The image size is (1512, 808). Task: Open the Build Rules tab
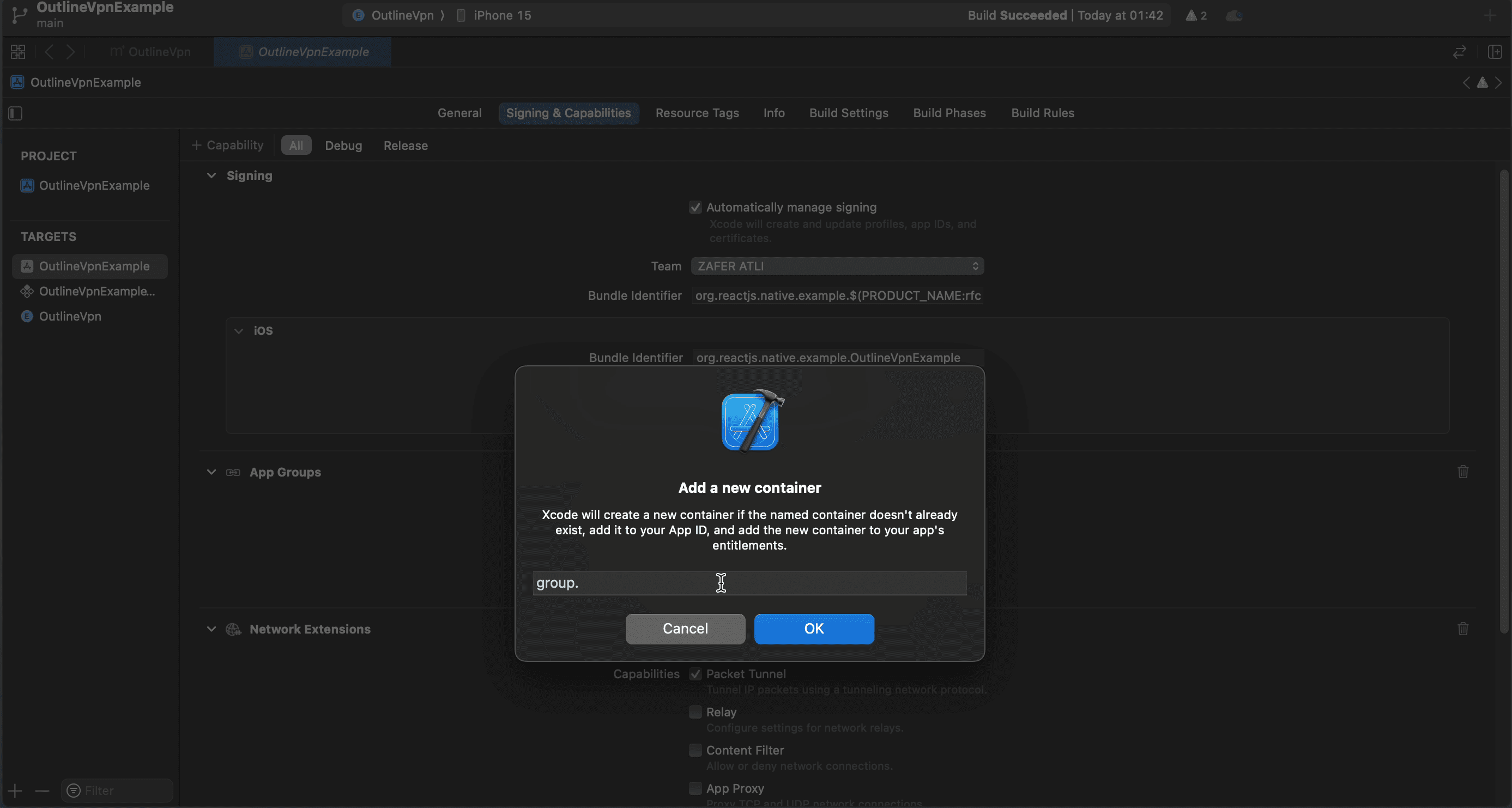pos(1043,113)
